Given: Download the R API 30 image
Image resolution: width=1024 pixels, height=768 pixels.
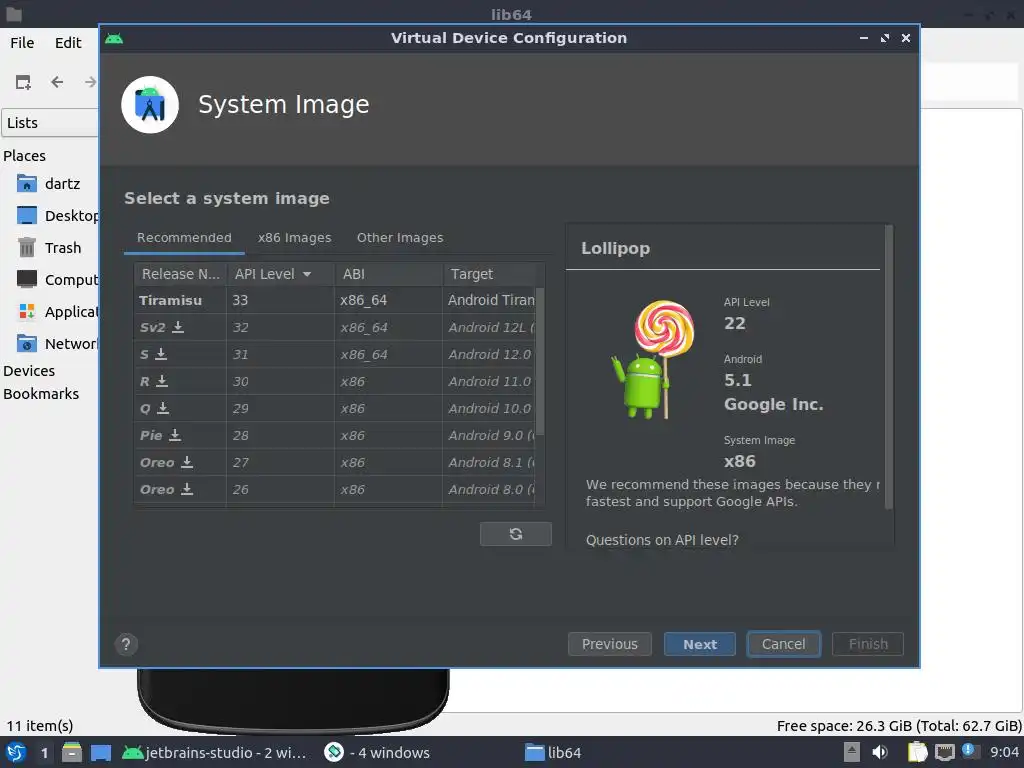Looking at the screenshot, I should click(x=162, y=381).
